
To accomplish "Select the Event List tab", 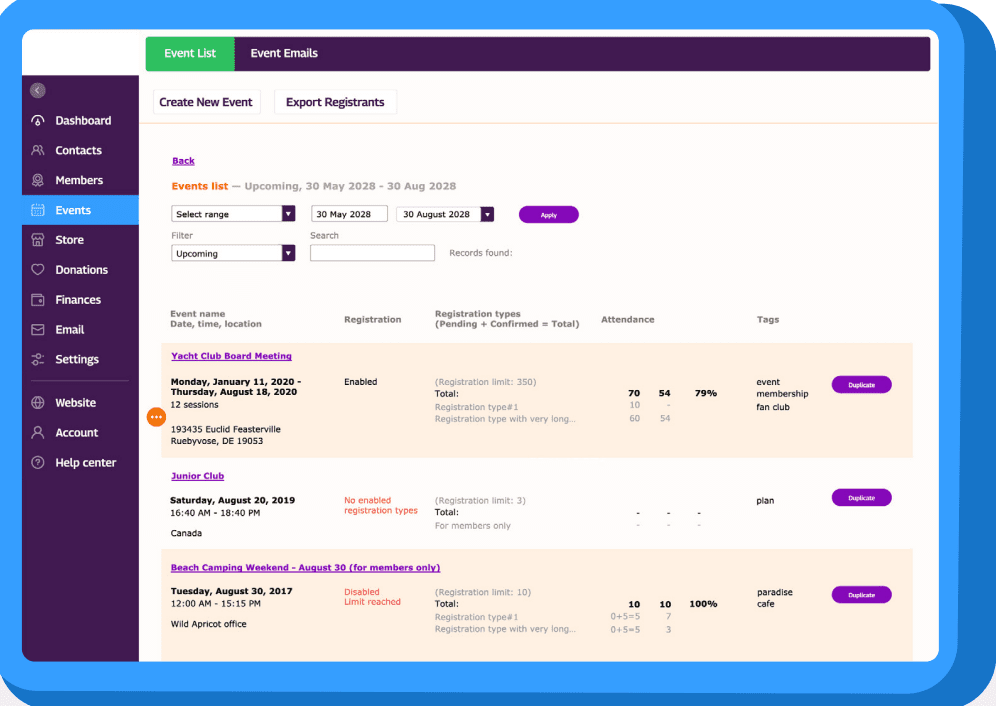I will click(190, 54).
